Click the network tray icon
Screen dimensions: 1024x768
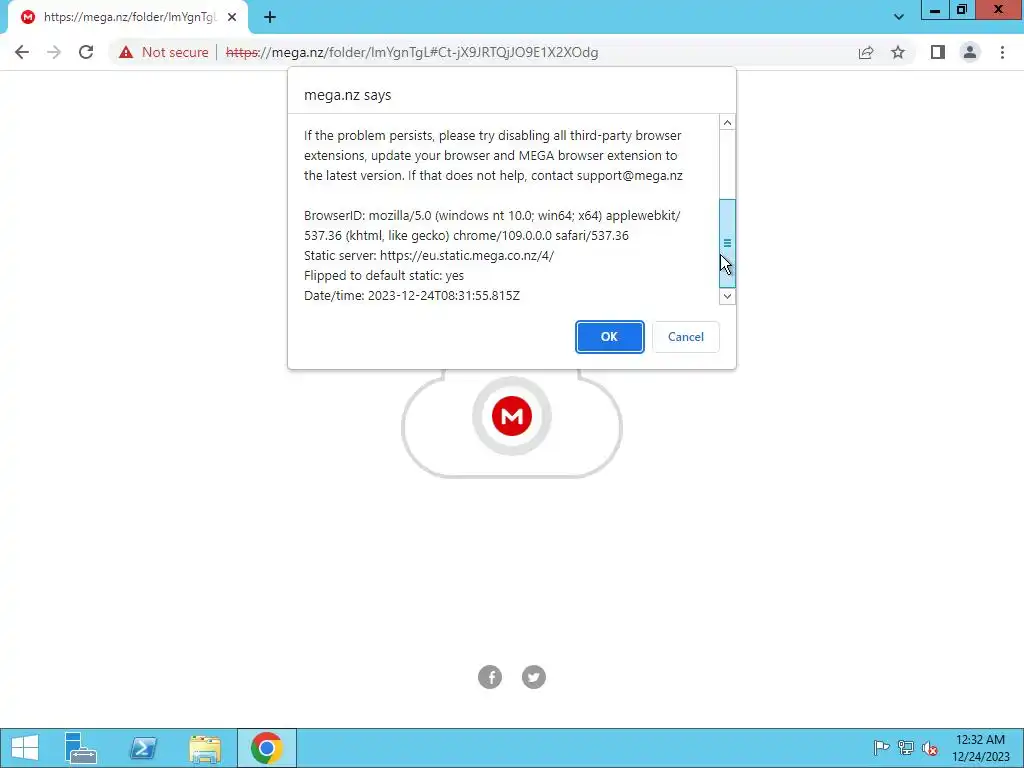[906, 748]
